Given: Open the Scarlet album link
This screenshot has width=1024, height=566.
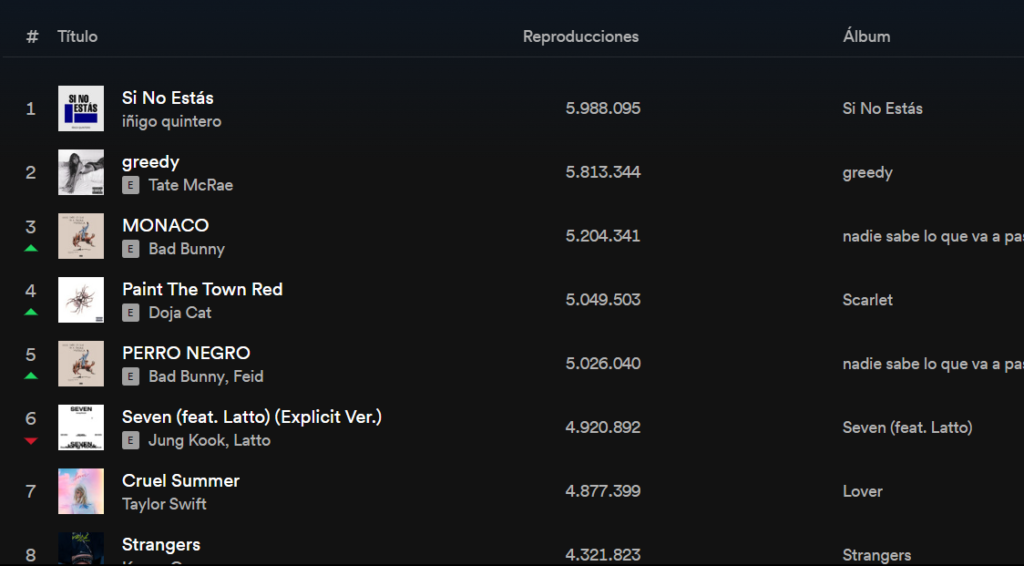Looking at the screenshot, I should [867, 300].
